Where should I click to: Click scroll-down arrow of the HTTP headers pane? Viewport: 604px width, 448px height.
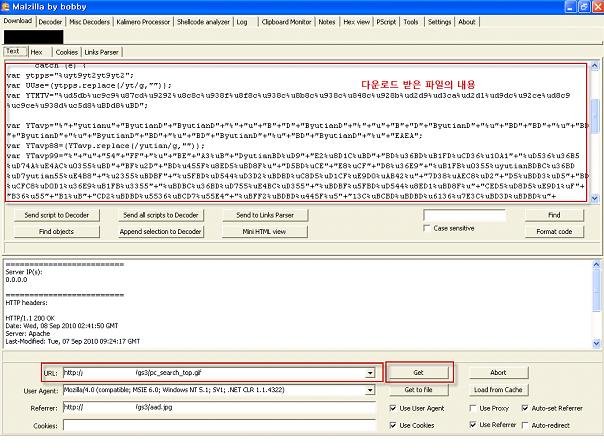(596, 343)
